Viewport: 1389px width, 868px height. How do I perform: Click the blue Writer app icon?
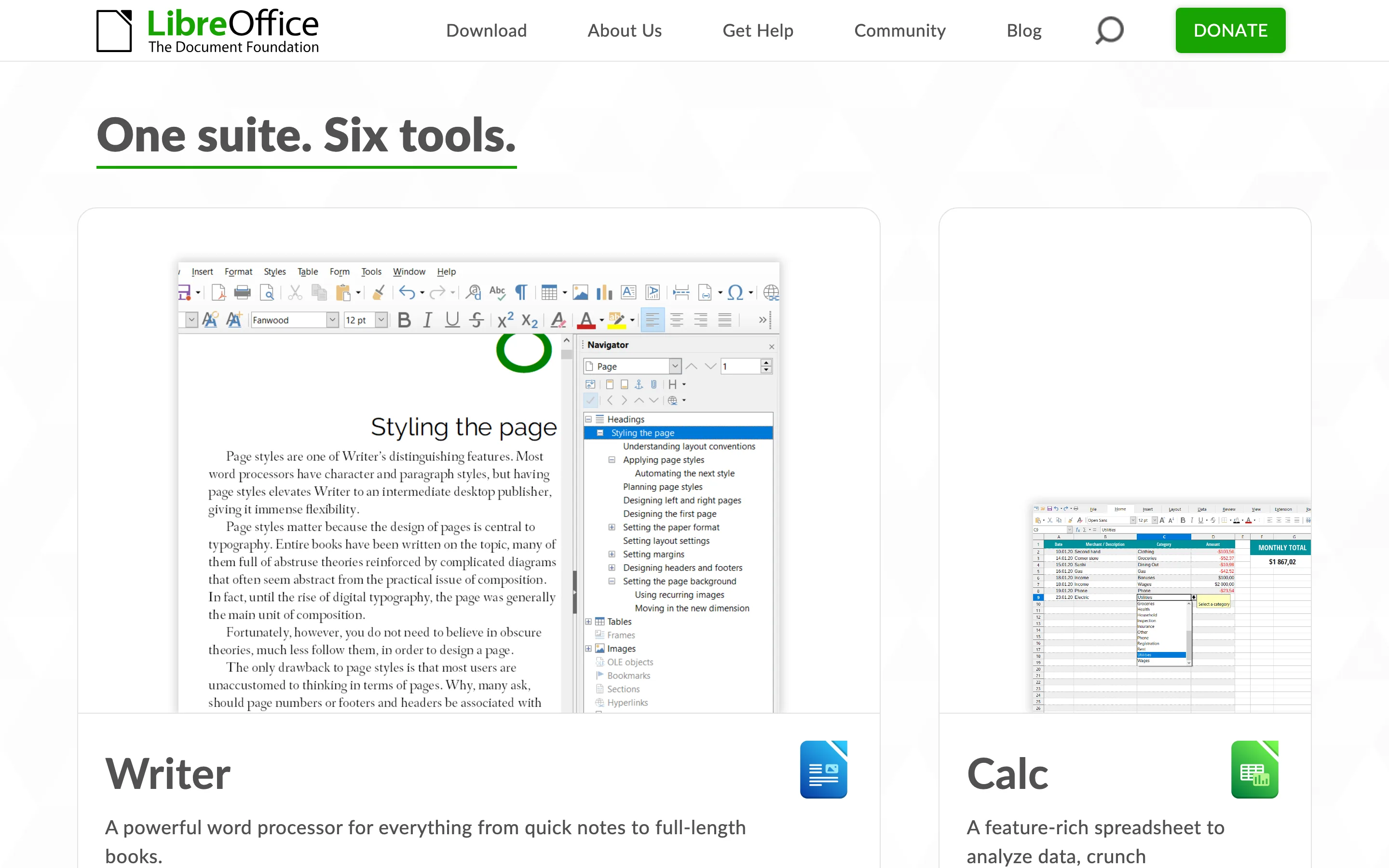(x=824, y=769)
